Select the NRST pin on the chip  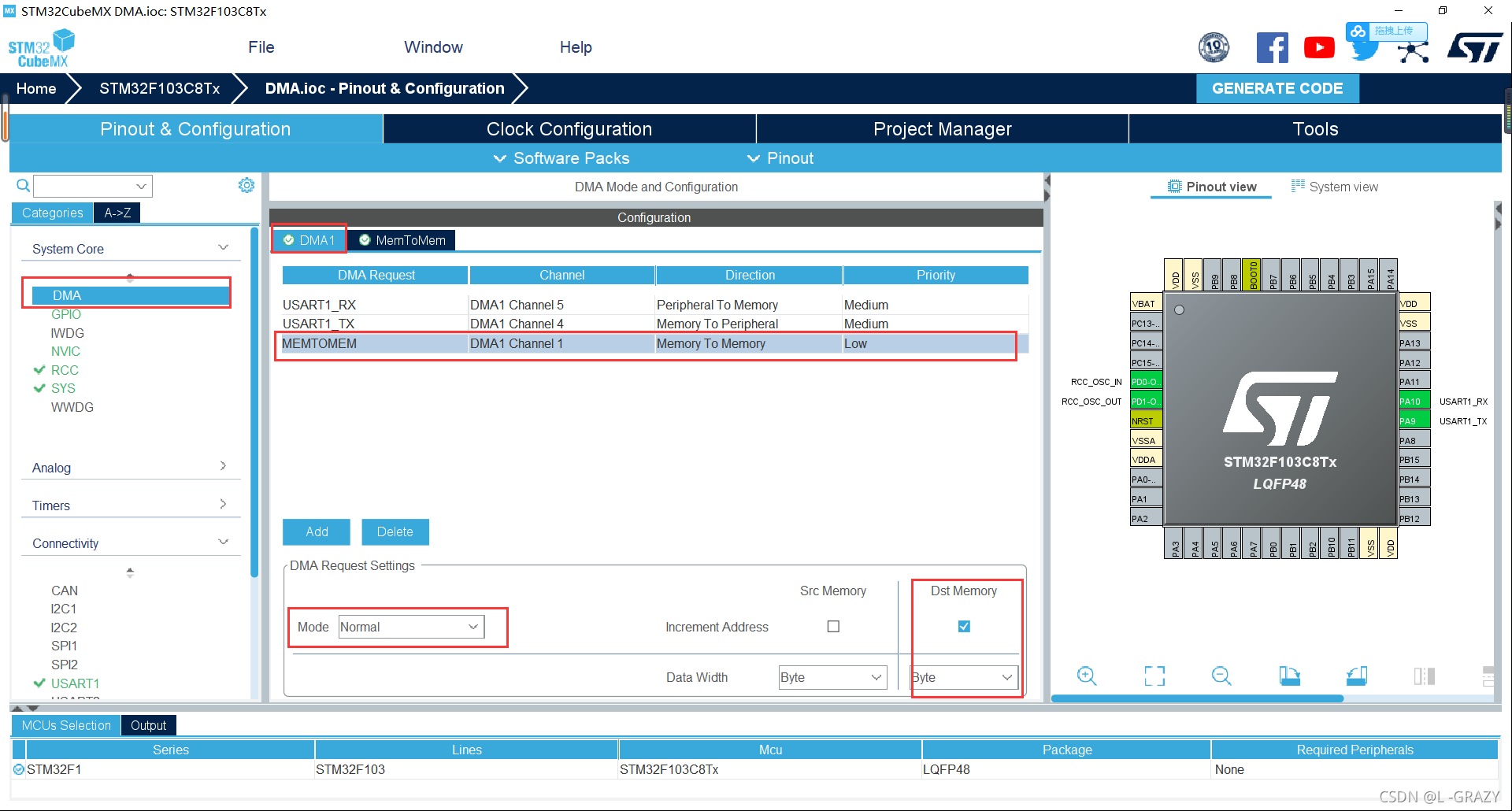(x=1146, y=420)
